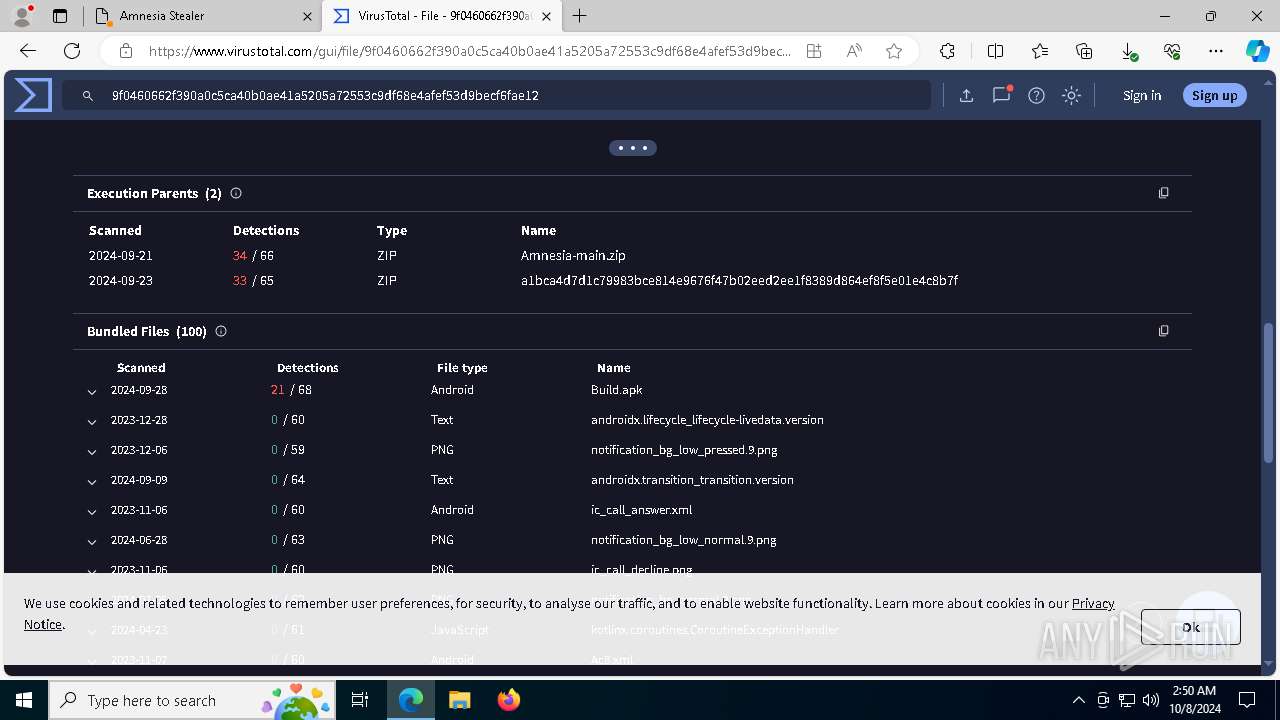
Task: Launch Firefox from the taskbar
Action: click(x=509, y=700)
